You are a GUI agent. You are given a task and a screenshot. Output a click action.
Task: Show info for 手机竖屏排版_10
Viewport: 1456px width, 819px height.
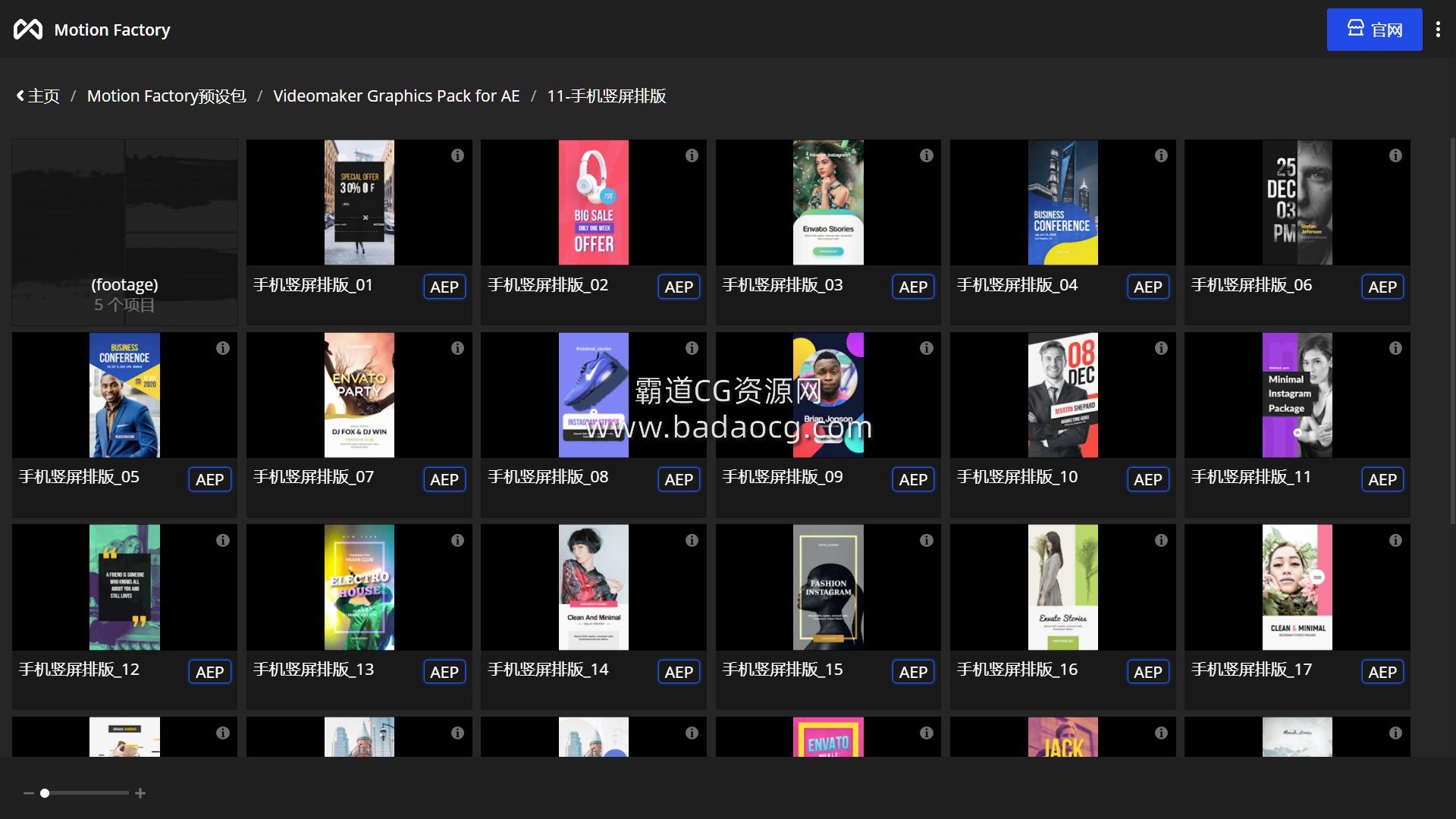pyautogui.click(x=1161, y=348)
